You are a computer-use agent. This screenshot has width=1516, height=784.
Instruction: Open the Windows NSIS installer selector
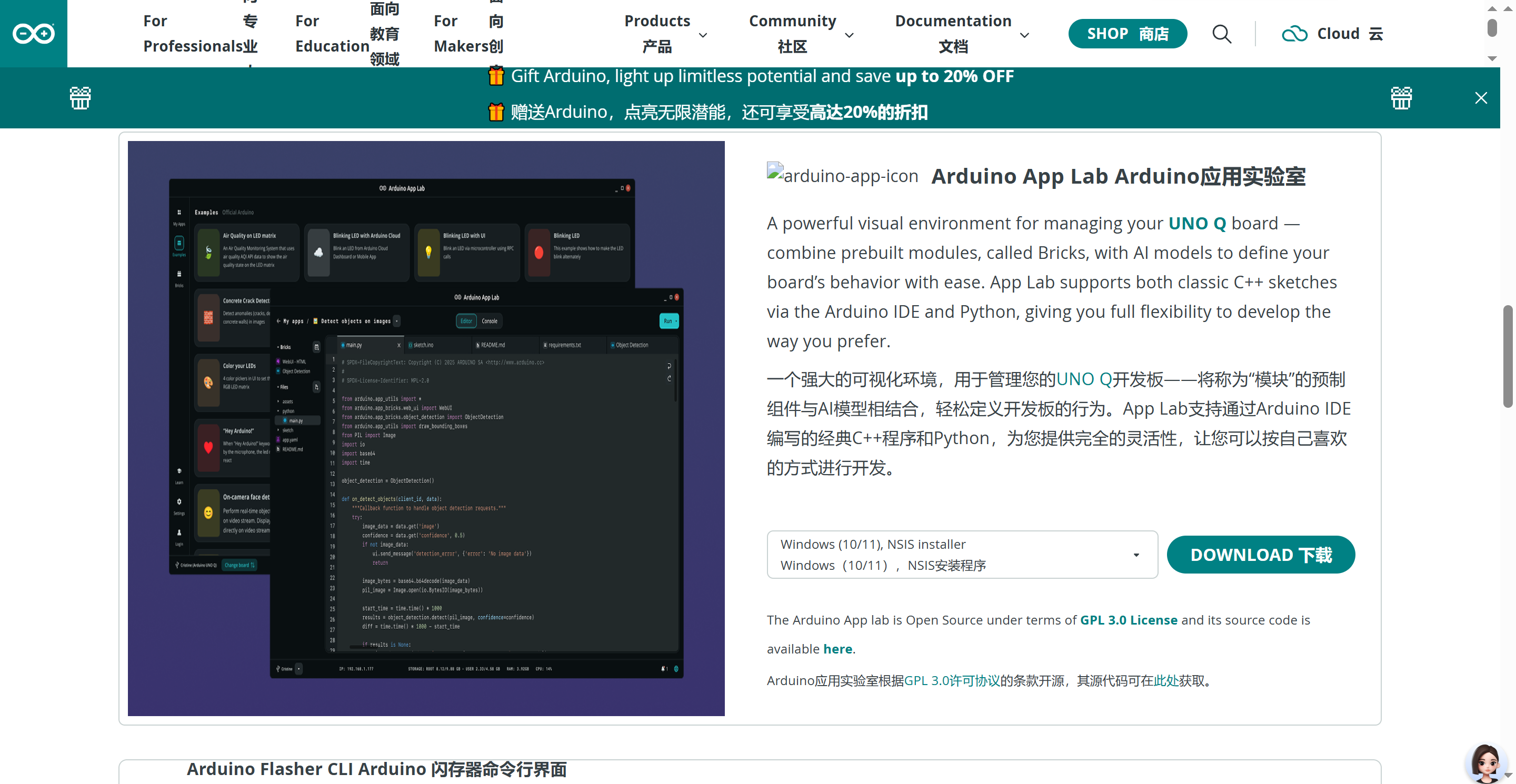962,555
